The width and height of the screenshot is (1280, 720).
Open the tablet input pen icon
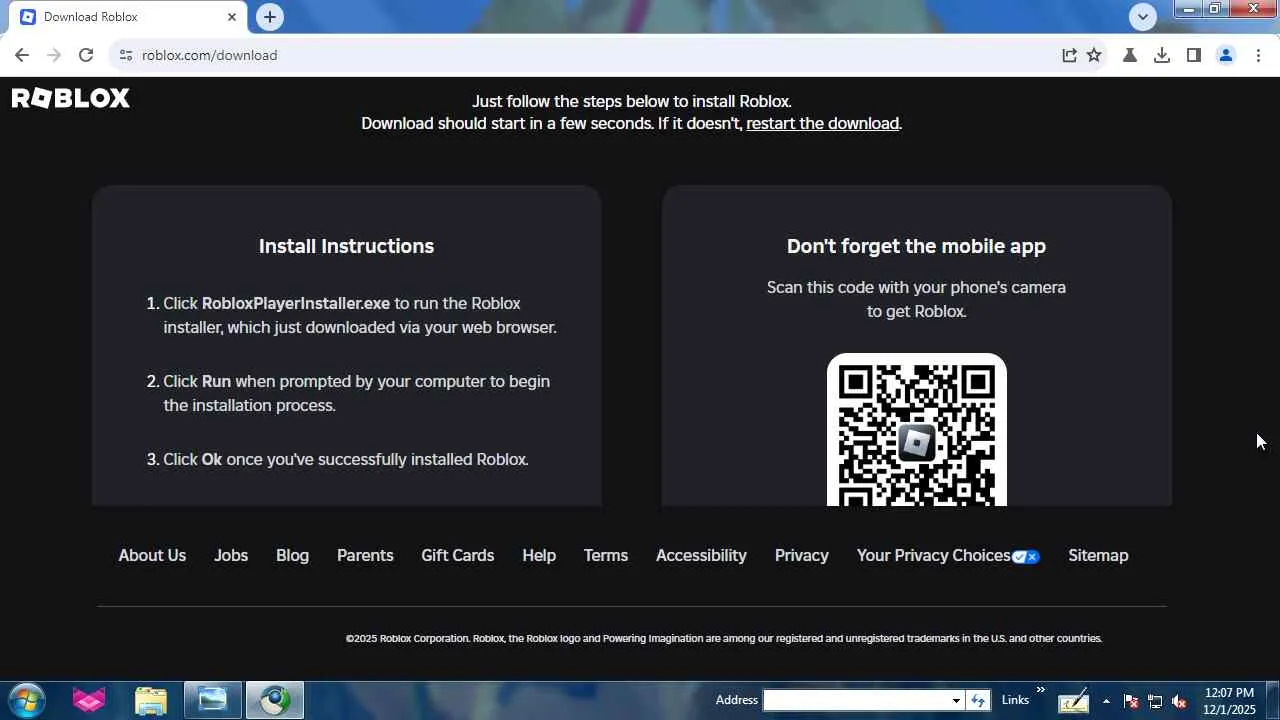click(x=1074, y=701)
